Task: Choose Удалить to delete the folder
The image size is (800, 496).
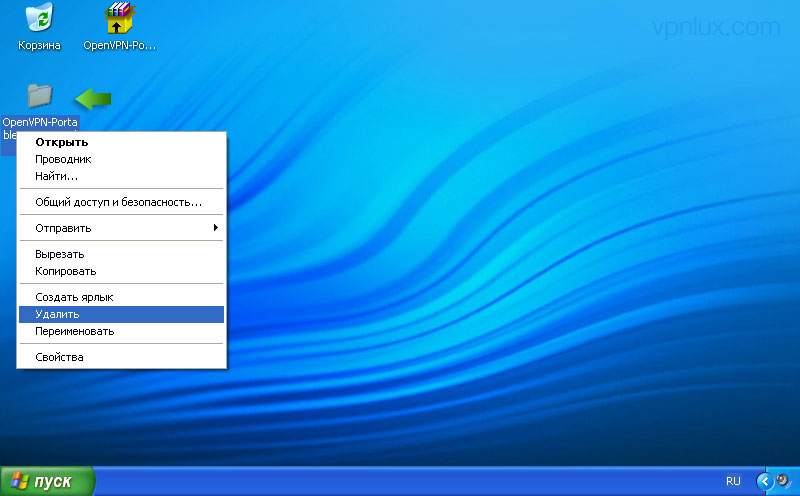Action: tap(57, 314)
